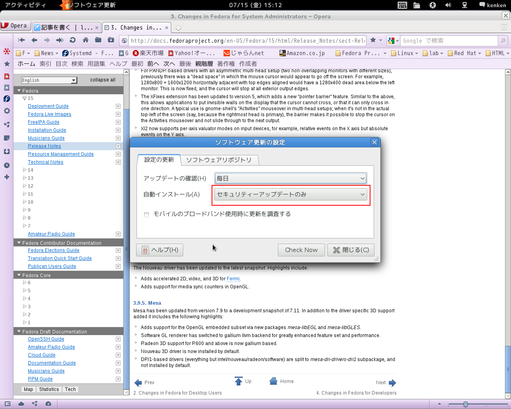The width and height of the screenshot is (511, 409).
Task: Click the Rewind button in Opera toolbar
Action: (22, 40)
